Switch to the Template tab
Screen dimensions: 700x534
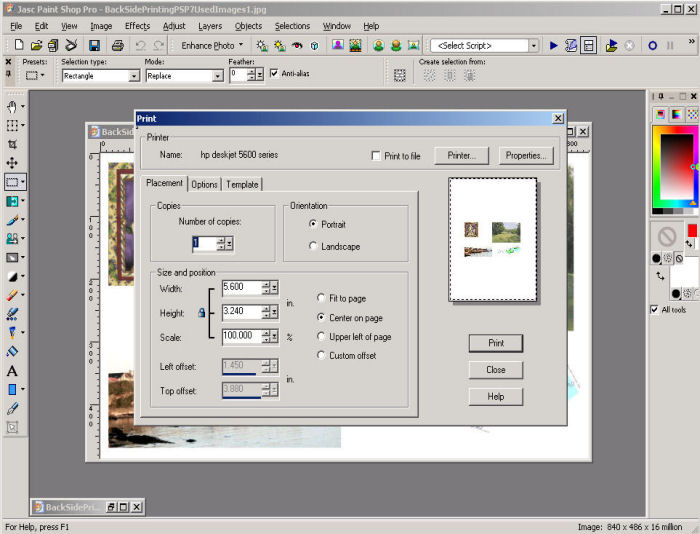[x=242, y=184]
